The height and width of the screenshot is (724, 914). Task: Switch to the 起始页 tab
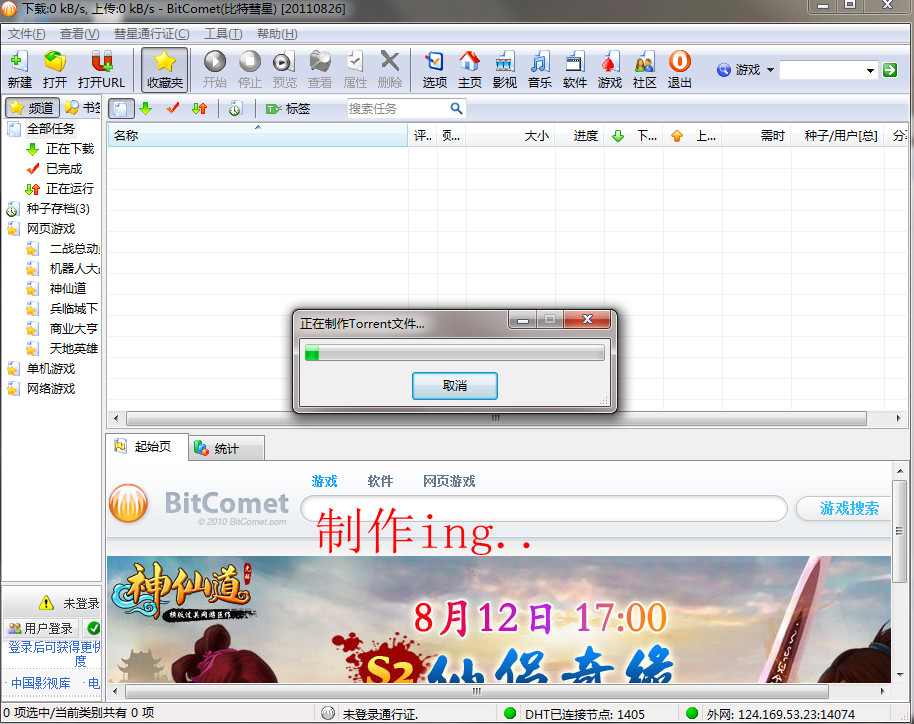coord(147,447)
